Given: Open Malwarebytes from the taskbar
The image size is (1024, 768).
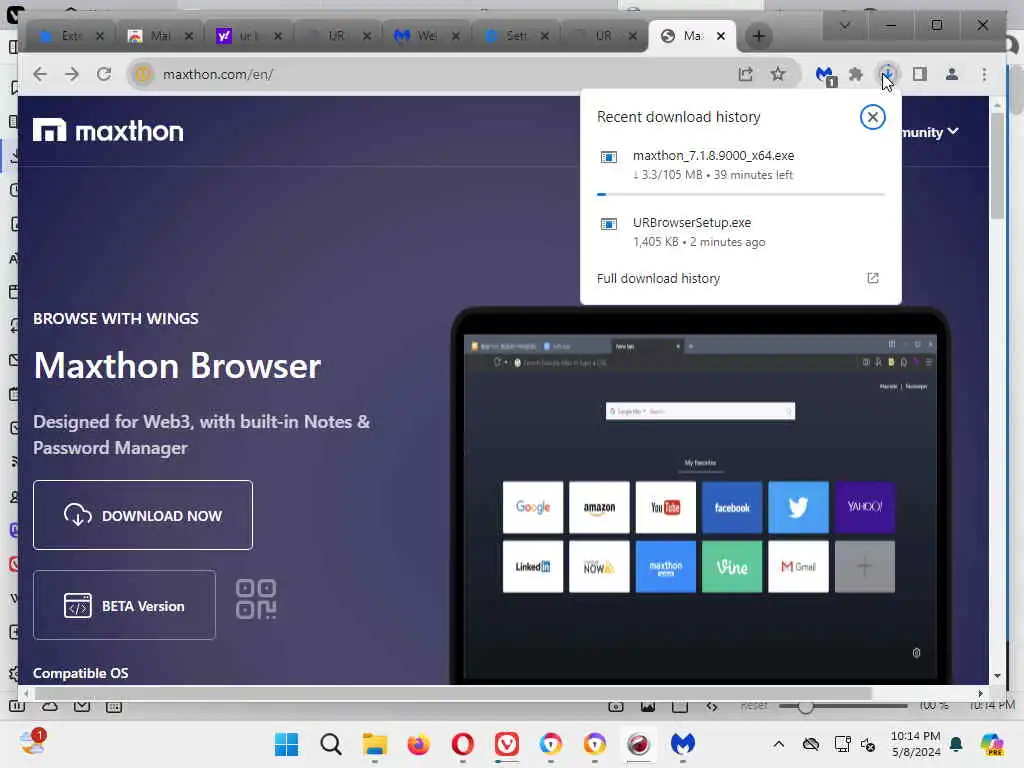Looking at the screenshot, I should (x=683, y=744).
